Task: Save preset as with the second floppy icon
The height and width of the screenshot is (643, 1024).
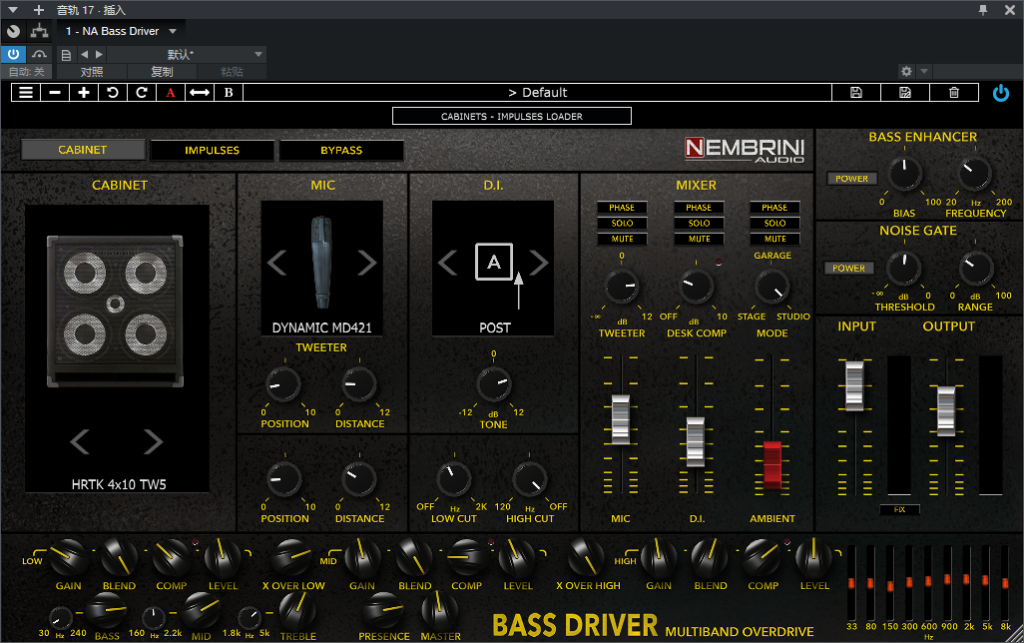Action: [x=904, y=93]
